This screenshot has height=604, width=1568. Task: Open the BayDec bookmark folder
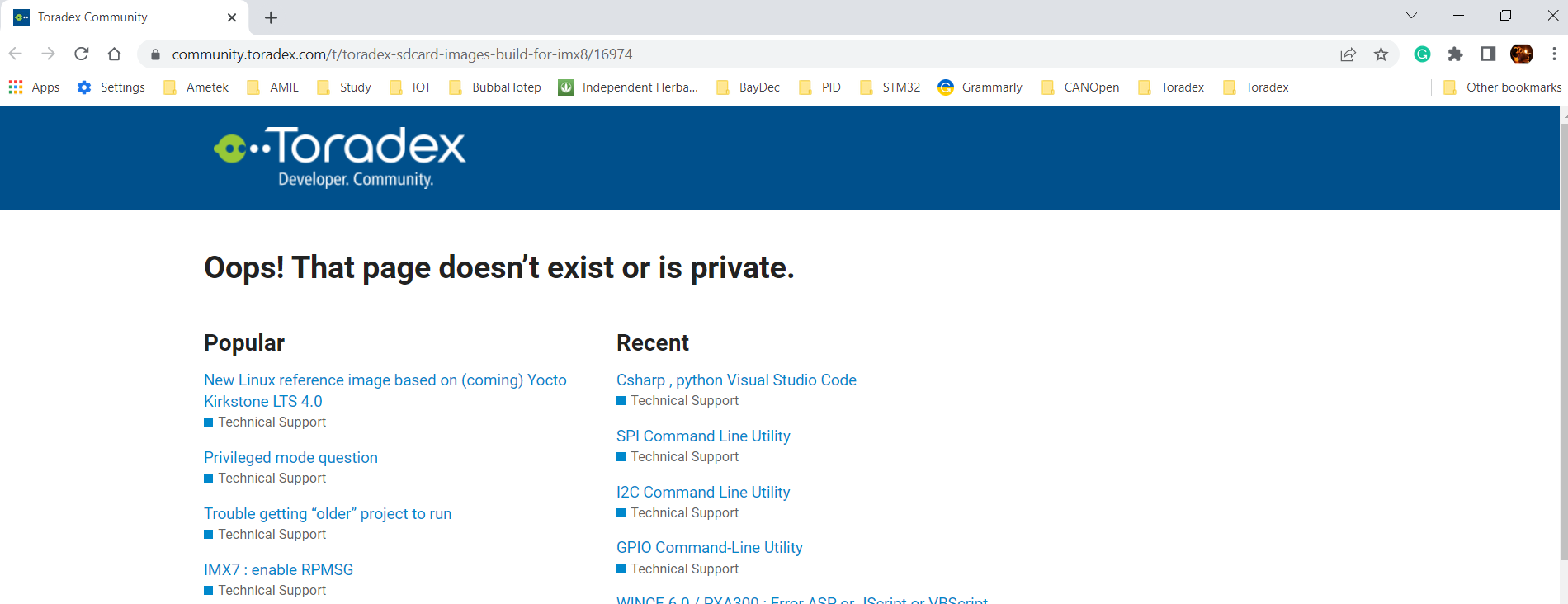748,87
